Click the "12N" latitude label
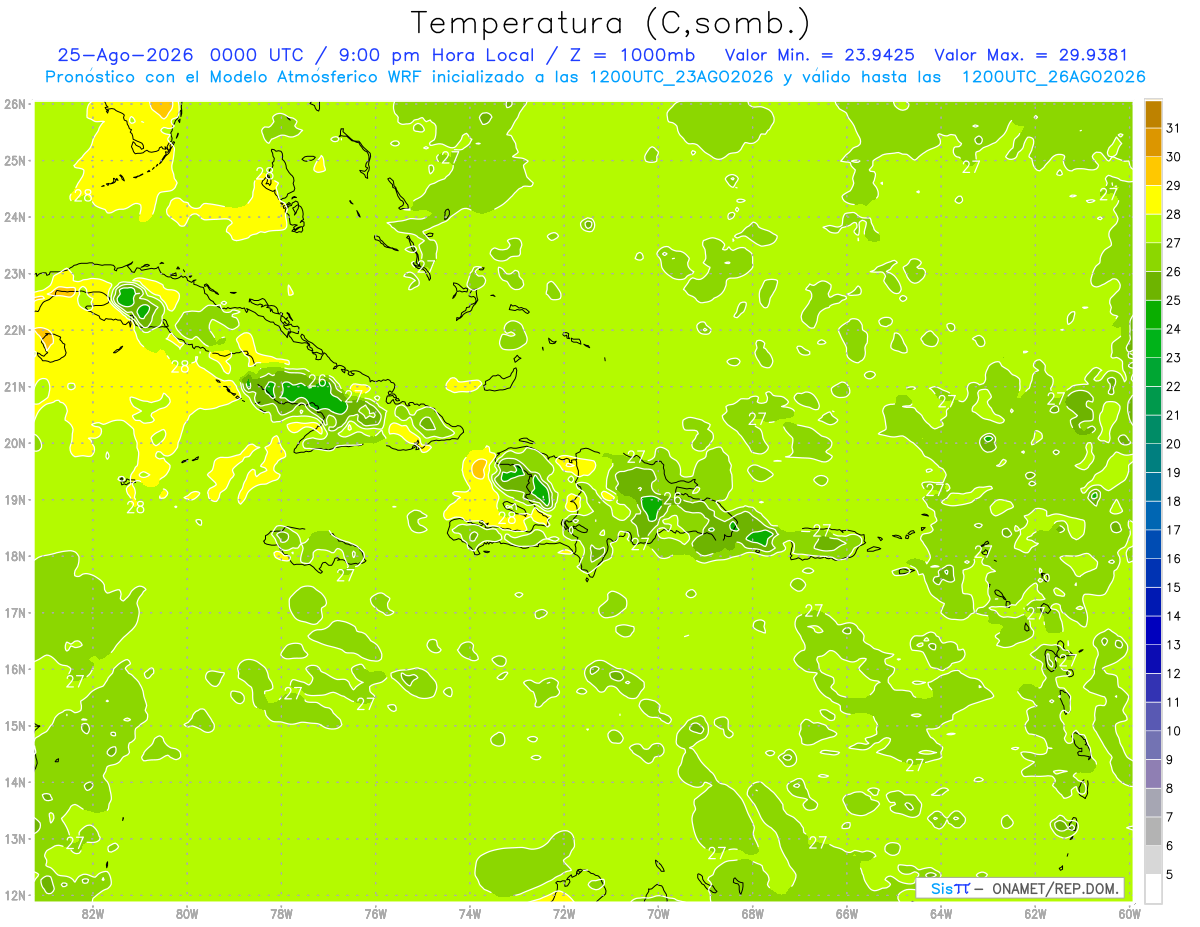This screenshot has height=927, width=1200. [15, 895]
